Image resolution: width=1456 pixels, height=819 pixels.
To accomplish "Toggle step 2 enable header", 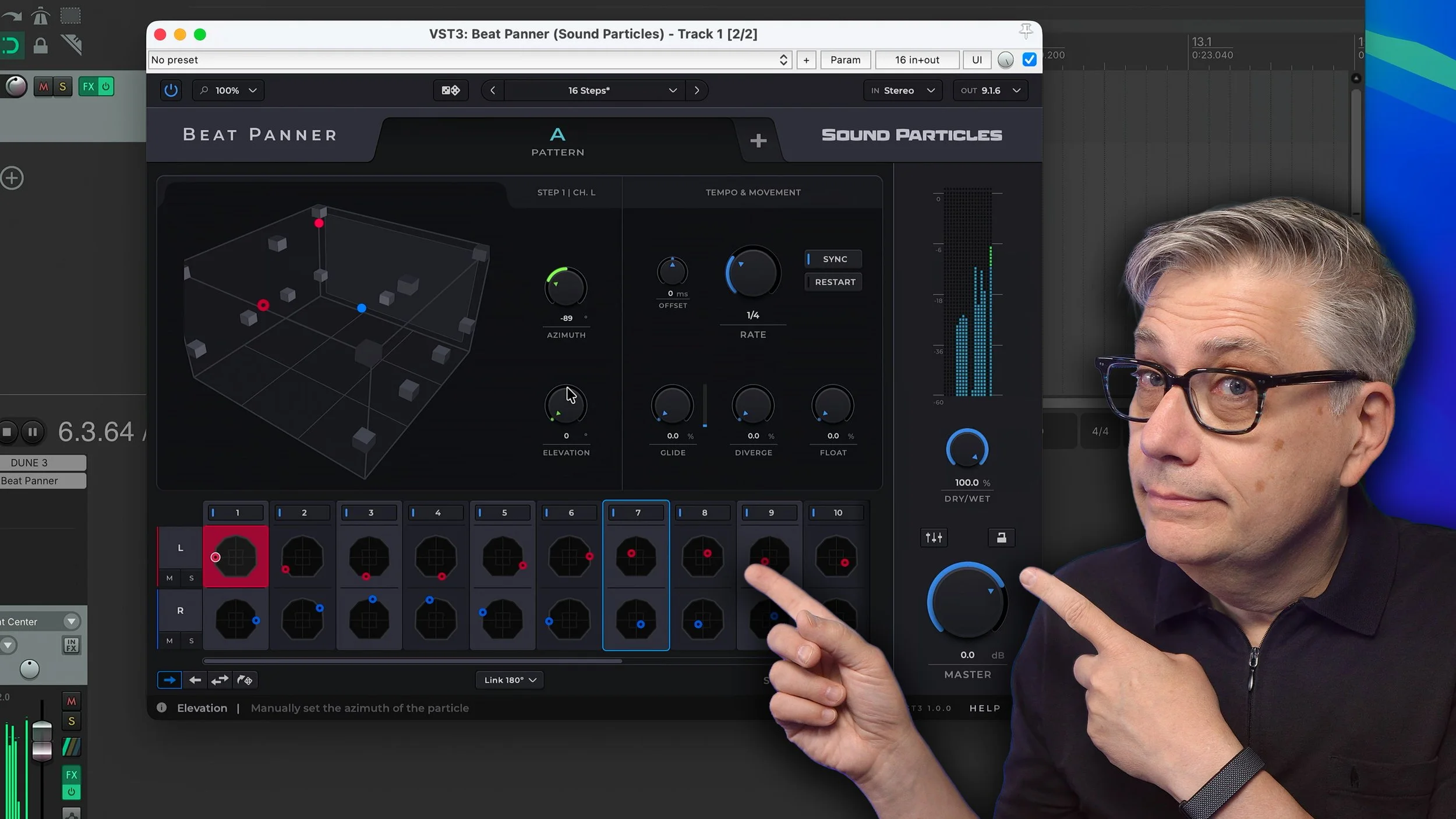I will pyautogui.click(x=302, y=513).
